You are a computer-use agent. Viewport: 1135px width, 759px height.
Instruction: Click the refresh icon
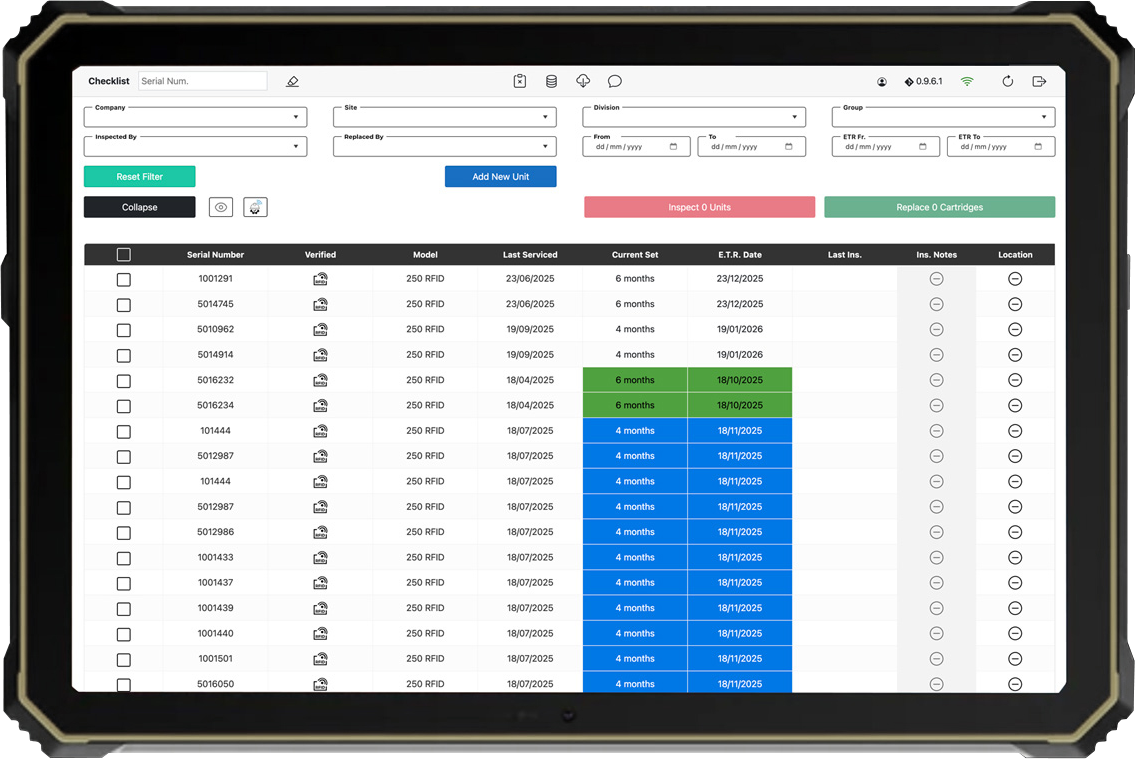1007,82
